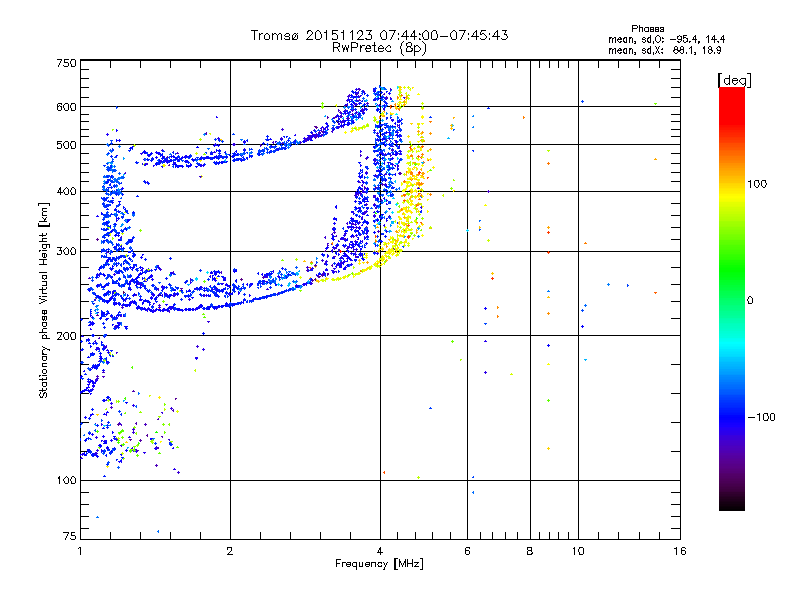Click the y-axis tick label '500'
The image size is (800, 600).
point(66,145)
